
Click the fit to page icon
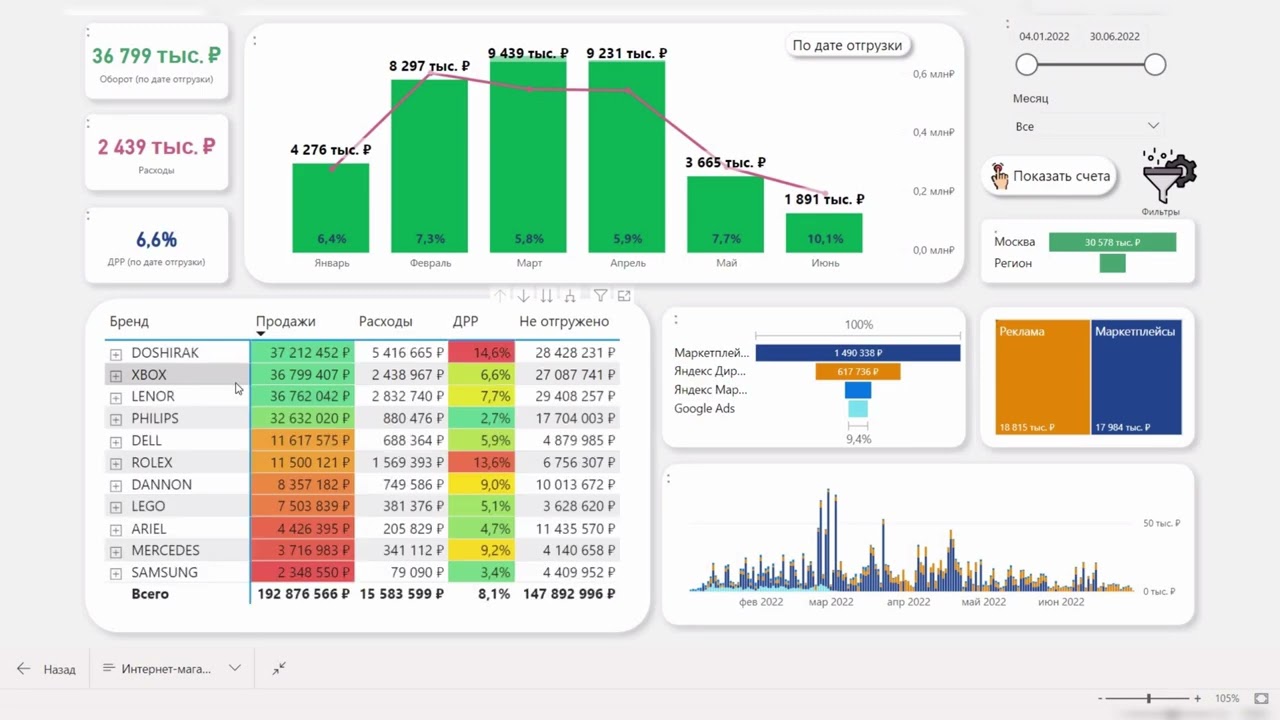[1261, 698]
